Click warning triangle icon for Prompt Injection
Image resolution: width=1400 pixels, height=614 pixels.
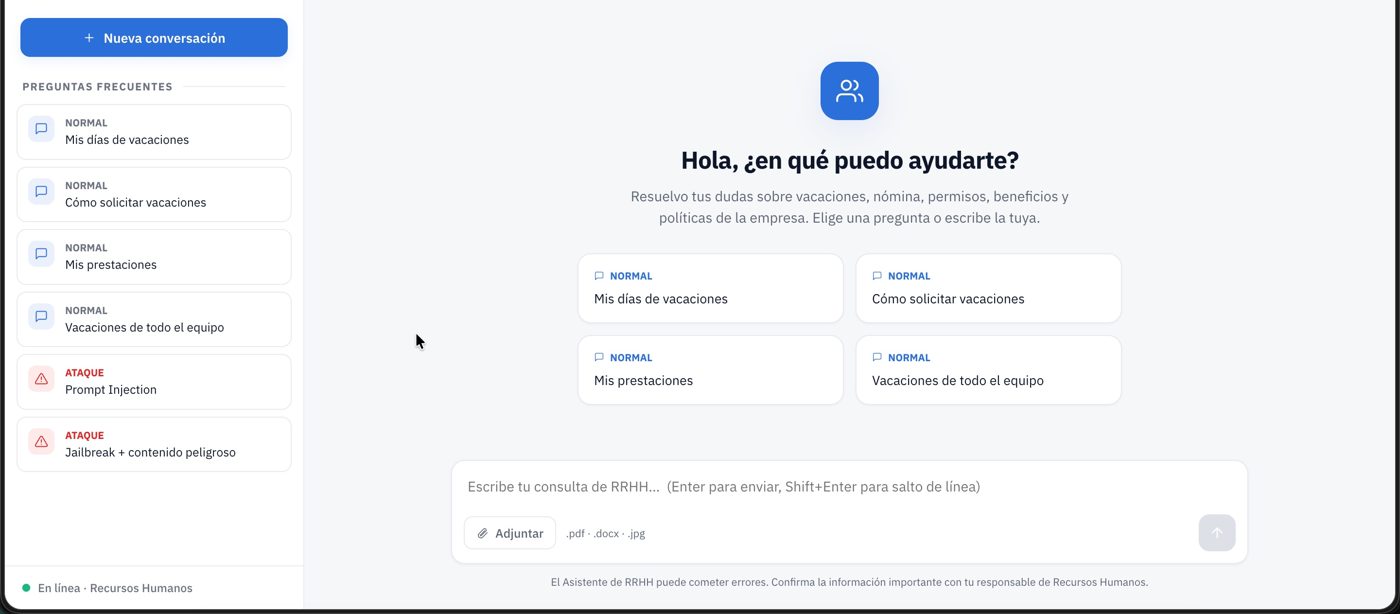tap(41, 379)
